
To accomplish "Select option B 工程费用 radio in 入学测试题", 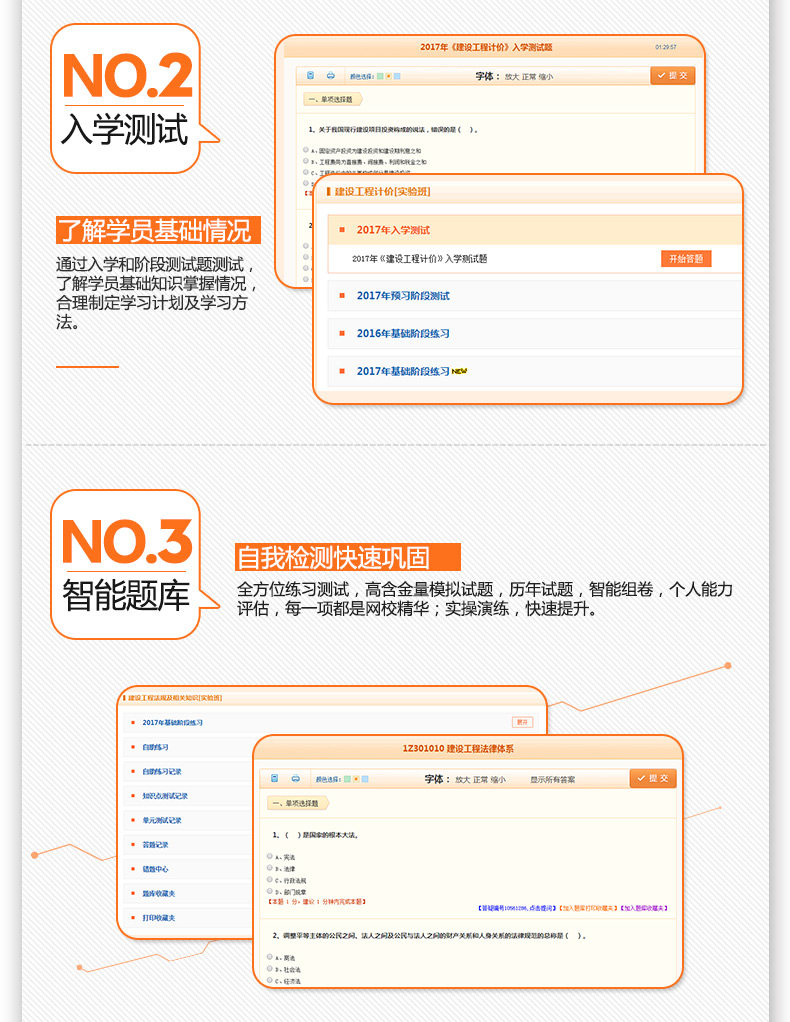I will 306,161.
